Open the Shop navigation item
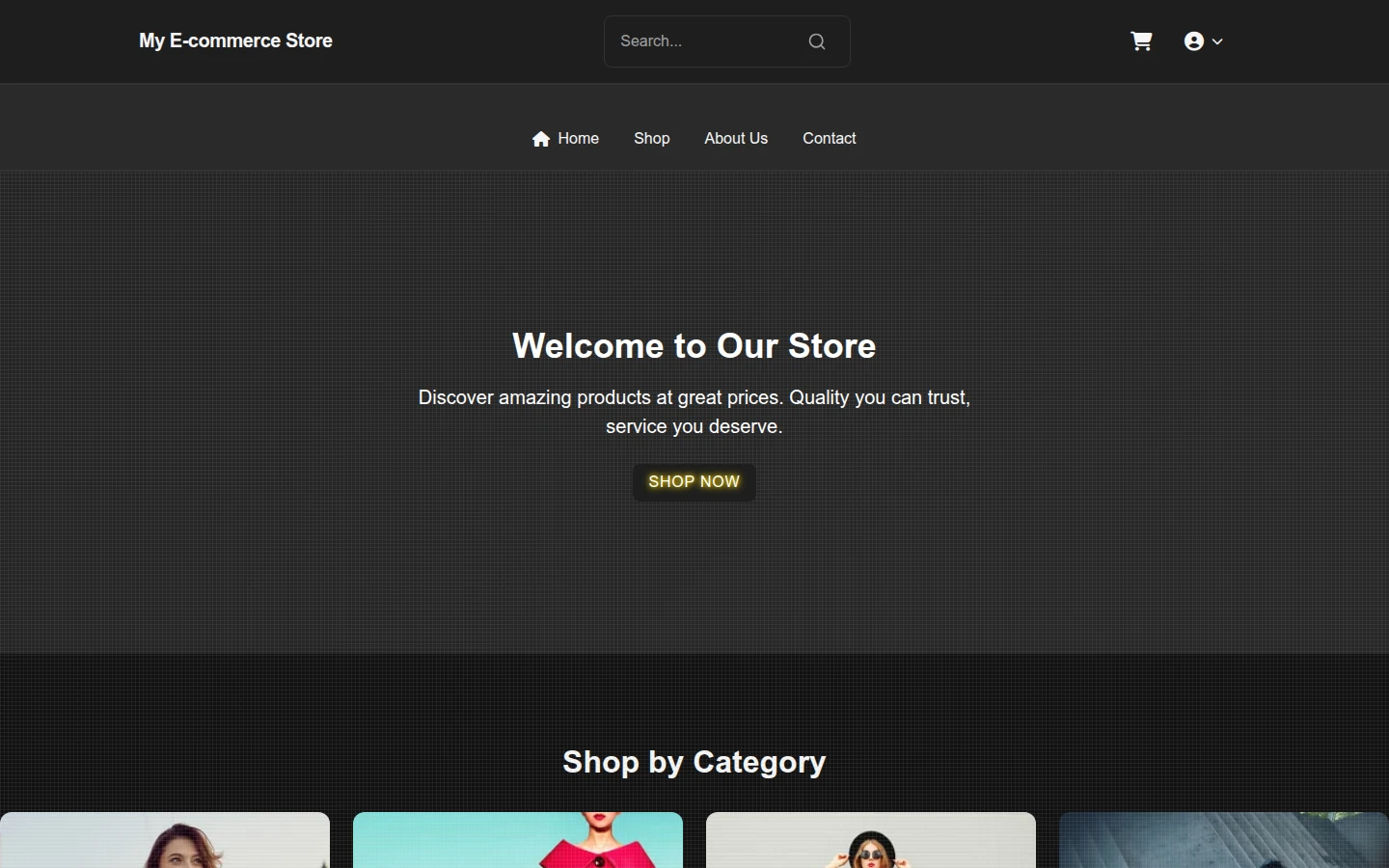 tap(652, 139)
